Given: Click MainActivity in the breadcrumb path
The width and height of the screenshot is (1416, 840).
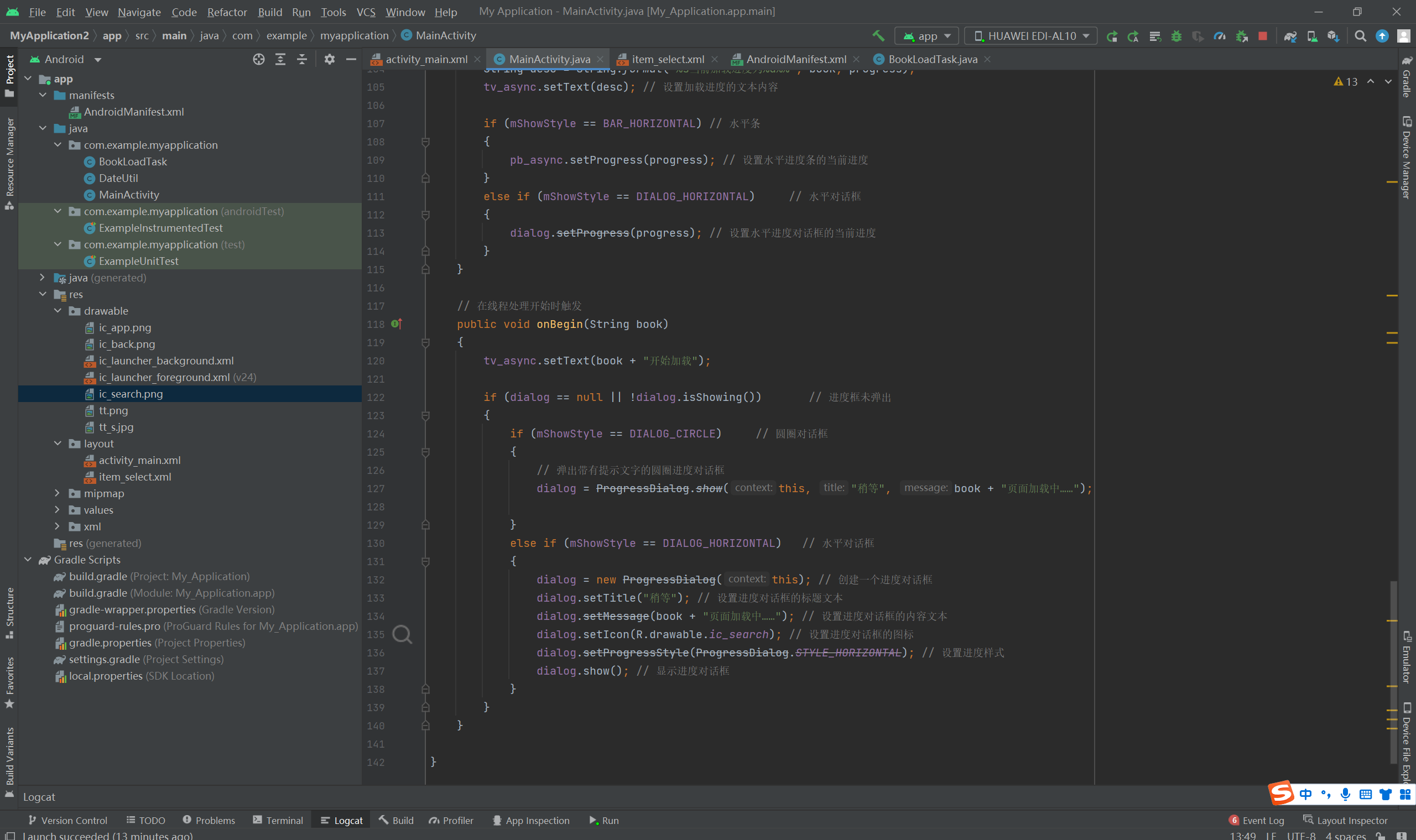Looking at the screenshot, I should (x=445, y=35).
